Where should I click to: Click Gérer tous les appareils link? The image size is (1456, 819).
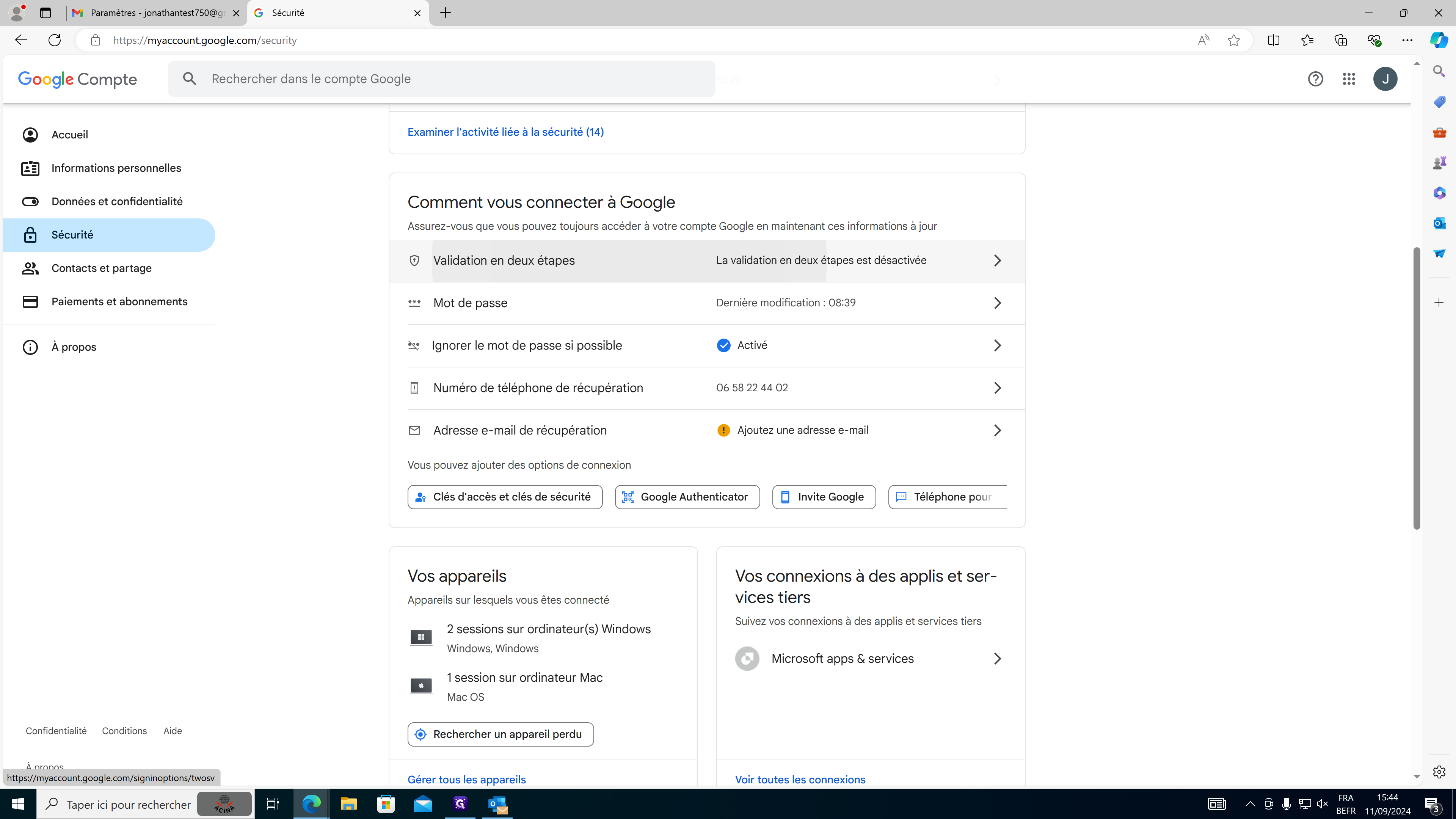click(466, 780)
